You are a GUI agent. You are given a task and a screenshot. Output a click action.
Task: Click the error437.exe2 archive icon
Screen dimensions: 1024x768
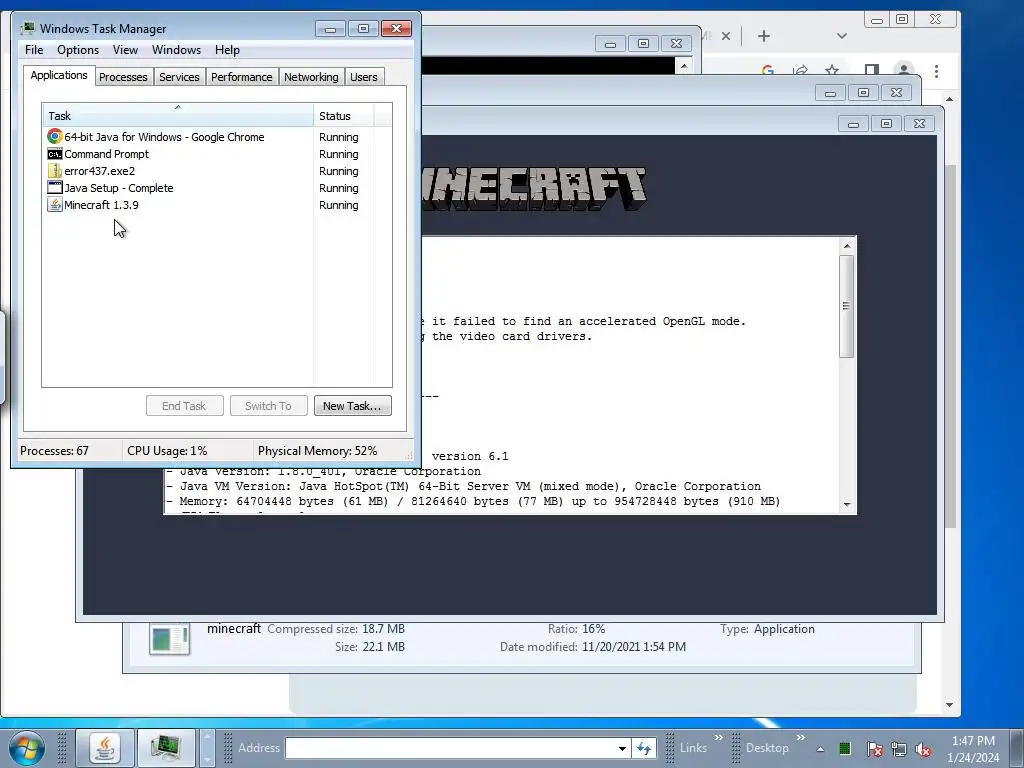55,170
